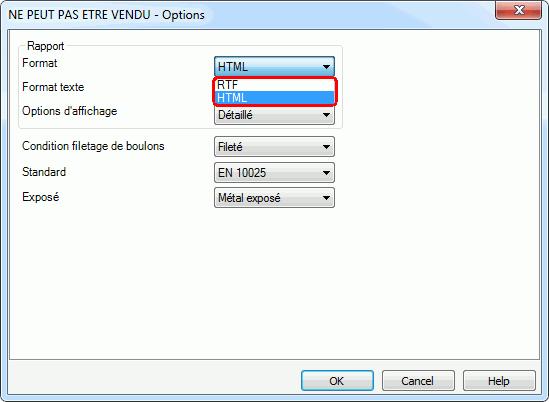Click the arrow on the Métal exposé dropdown
This screenshot has height=402, width=549.
tap(326, 198)
